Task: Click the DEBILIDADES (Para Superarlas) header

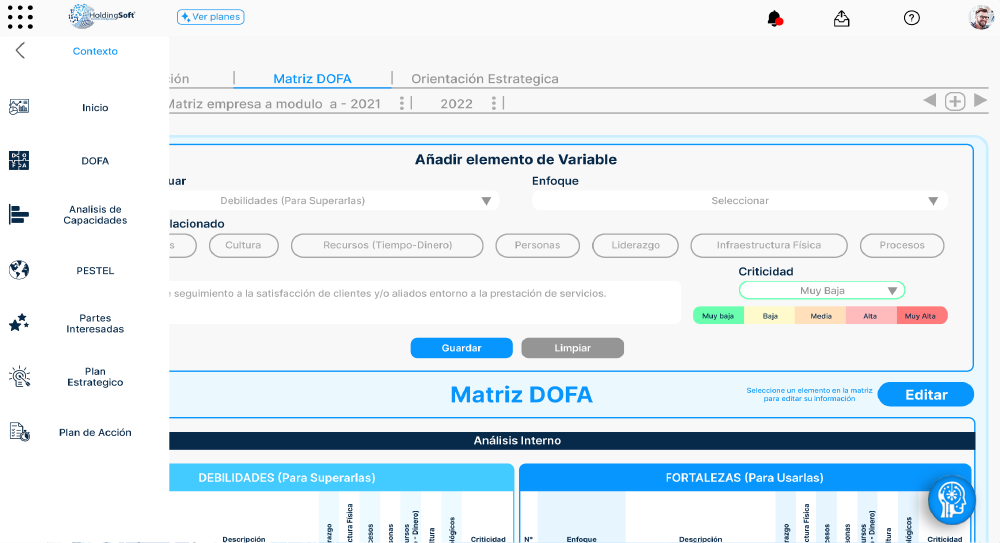Action: [342, 477]
